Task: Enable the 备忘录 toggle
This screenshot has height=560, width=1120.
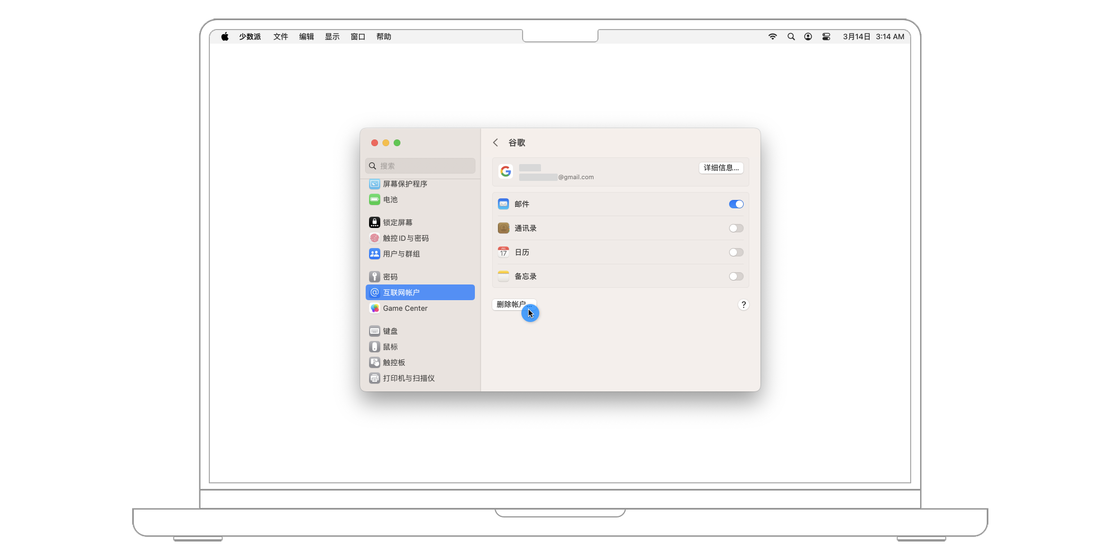Action: coord(736,276)
